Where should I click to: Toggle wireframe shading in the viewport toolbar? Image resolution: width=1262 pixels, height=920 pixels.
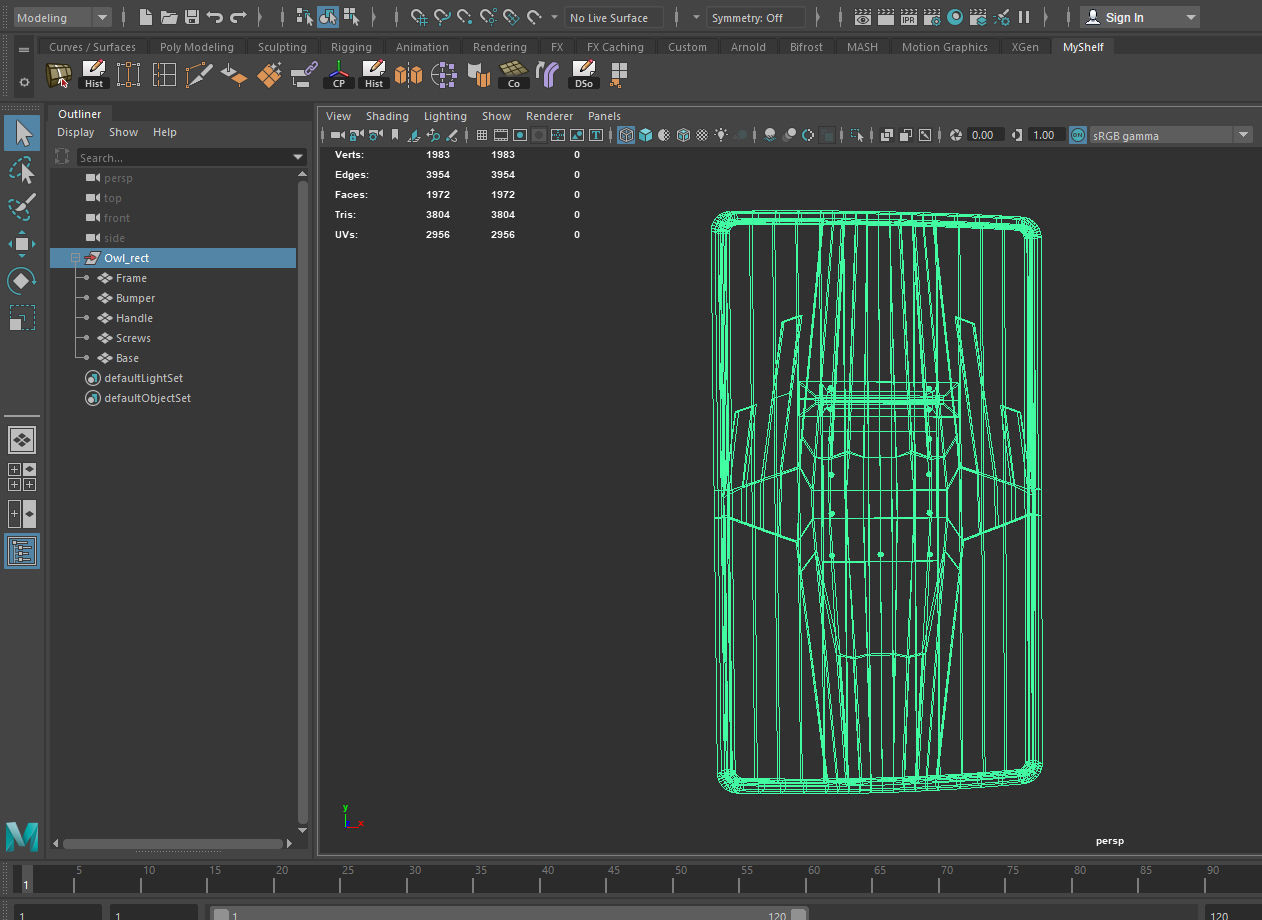tap(626, 135)
